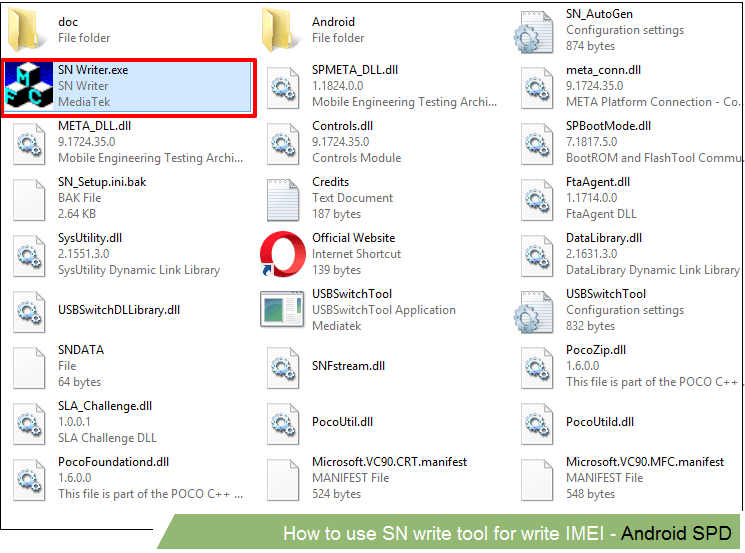Select the USBSwitchTool configuration settings icon
The image size is (745, 553).
point(533,312)
